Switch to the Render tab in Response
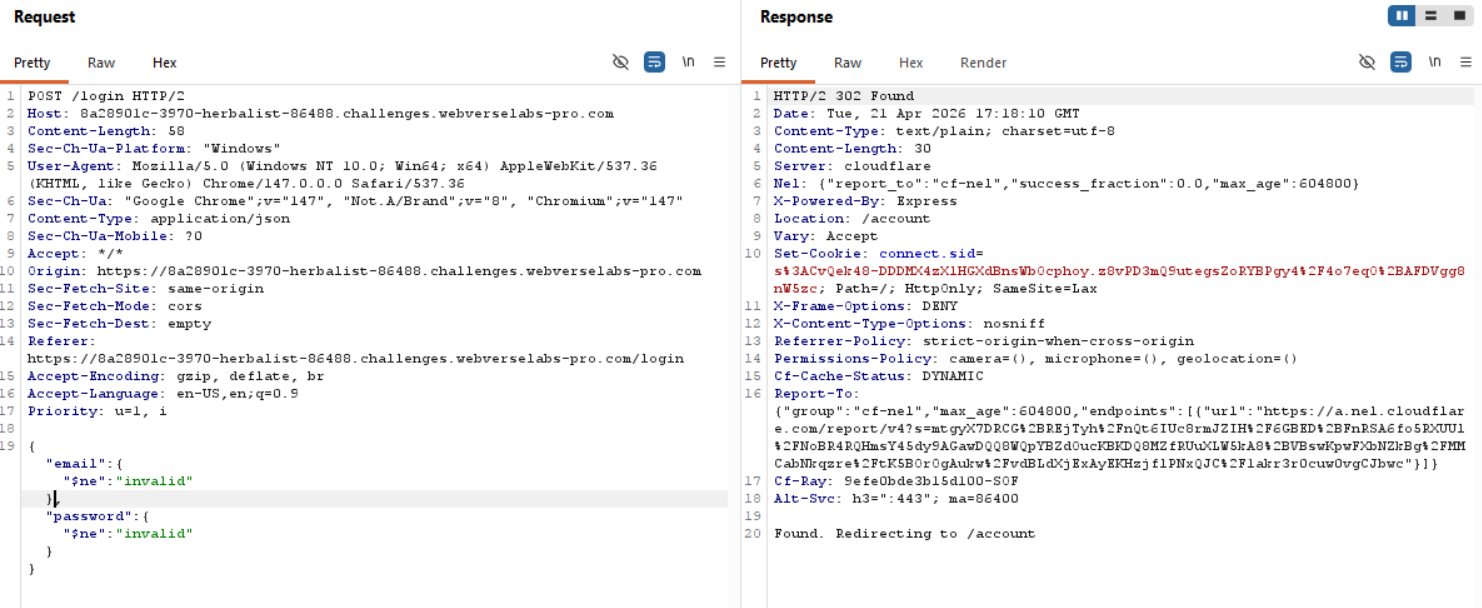Viewport: 1482px width, 608px height. [x=983, y=63]
